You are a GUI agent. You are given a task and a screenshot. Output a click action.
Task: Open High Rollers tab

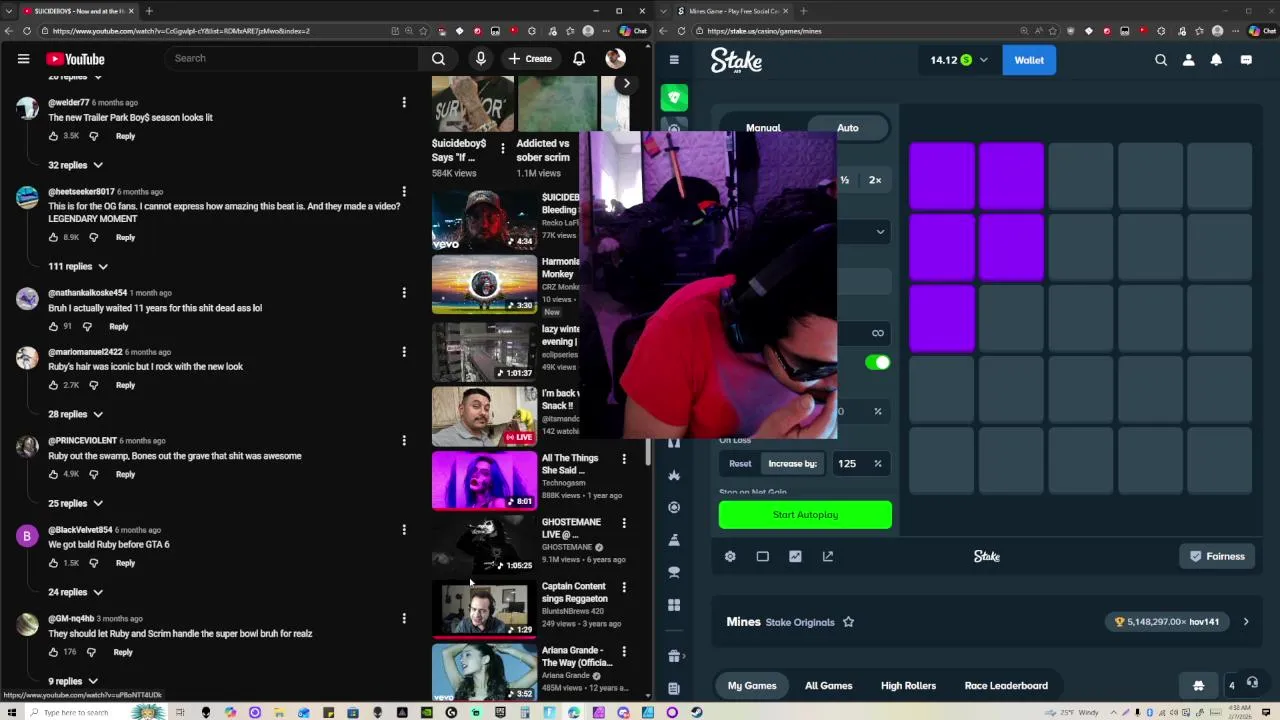click(908, 686)
